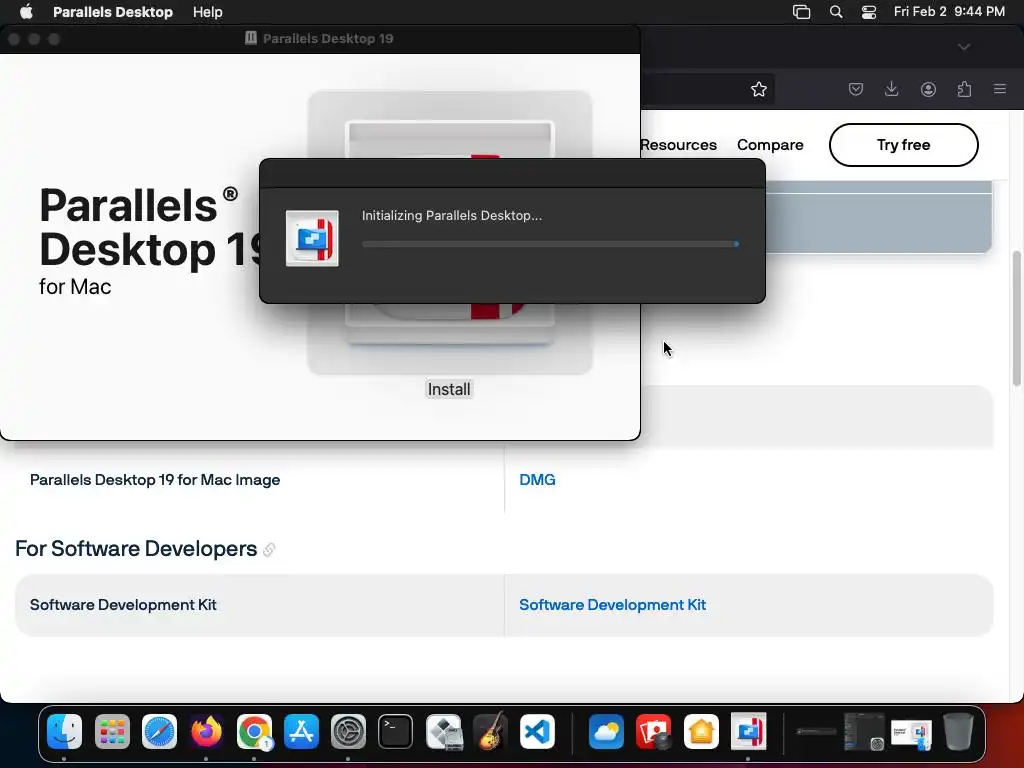Open the Help menu
Screen dimensions: 1024x768
(x=208, y=12)
